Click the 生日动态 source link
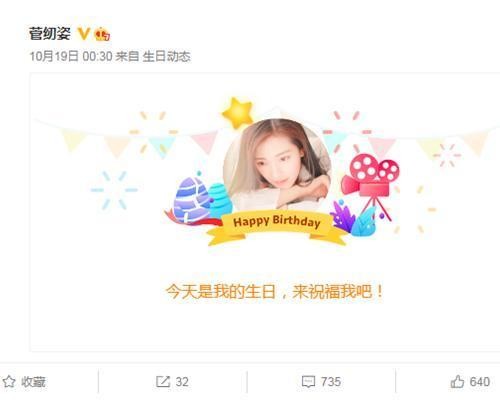 tap(166, 56)
